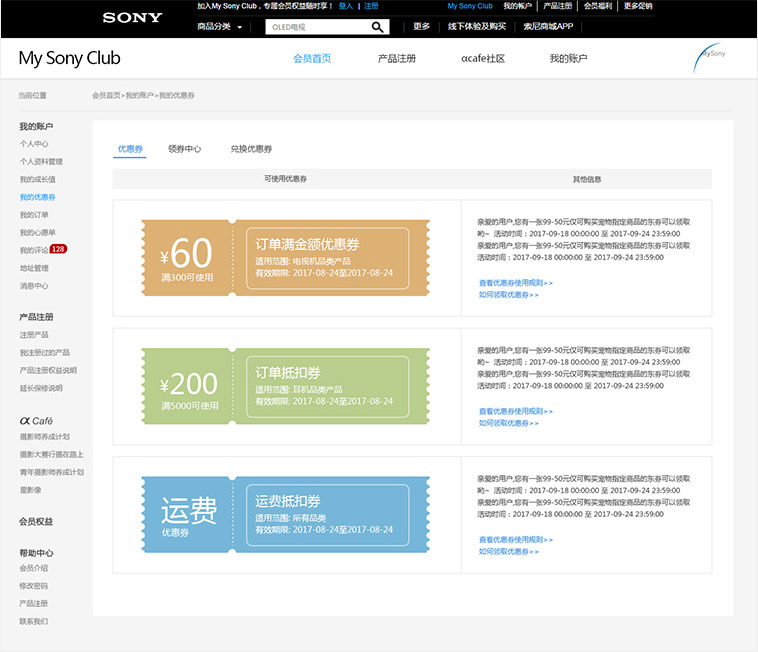This screenshot has width=758, height=652.
Task: Open 如何领取优惠券 for ¥60 coupon
Action: coord(509,295)
